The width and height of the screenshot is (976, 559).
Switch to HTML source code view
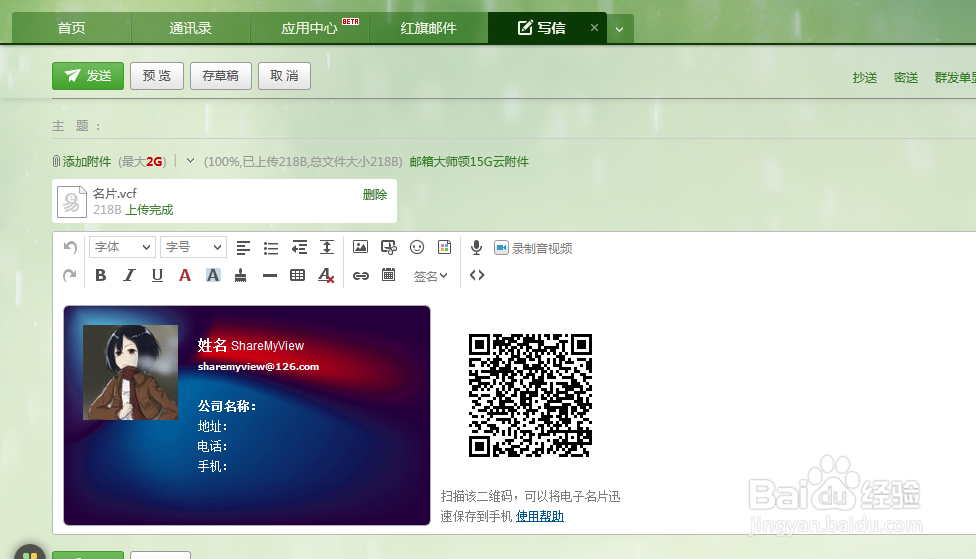(477, 275)
